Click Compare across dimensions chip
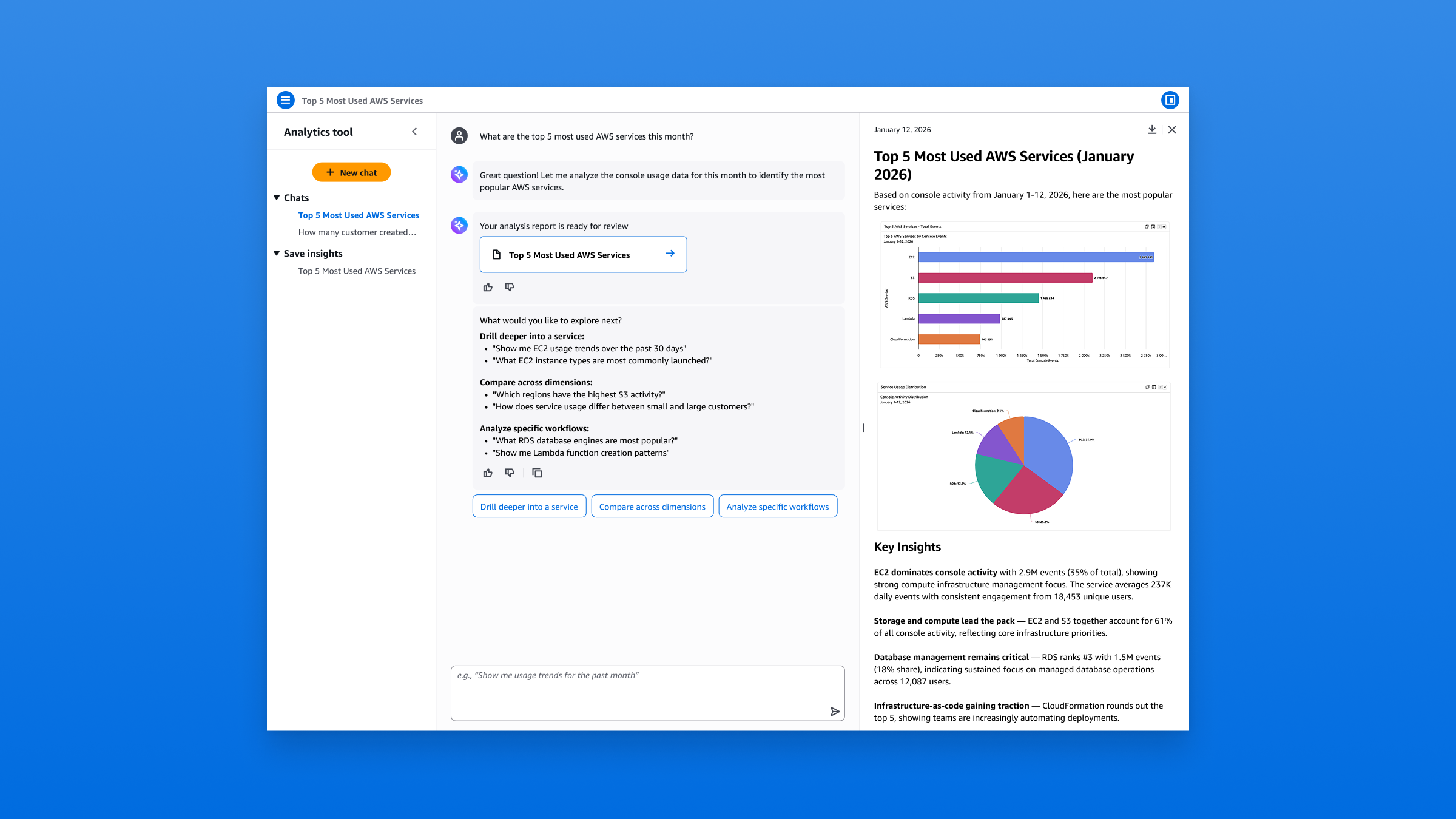Viewport: 1456px width, 819px height. [x=652, y=507]
